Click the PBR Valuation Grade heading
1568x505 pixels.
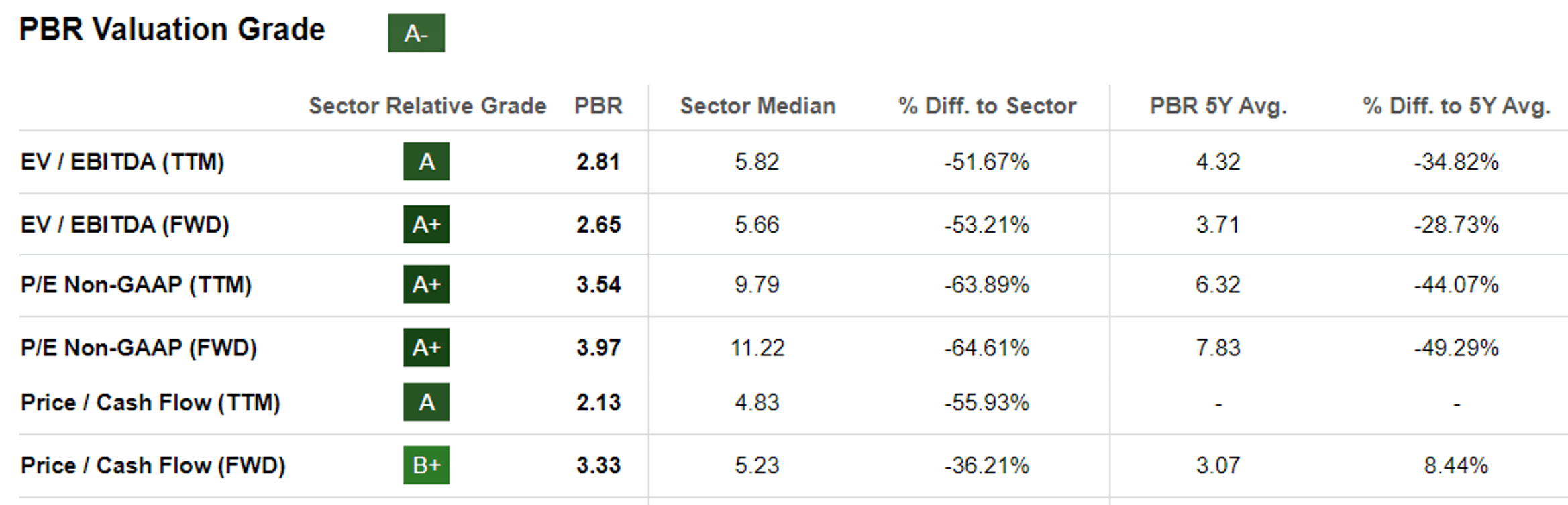pyautogui.click(x=172, y=30)
